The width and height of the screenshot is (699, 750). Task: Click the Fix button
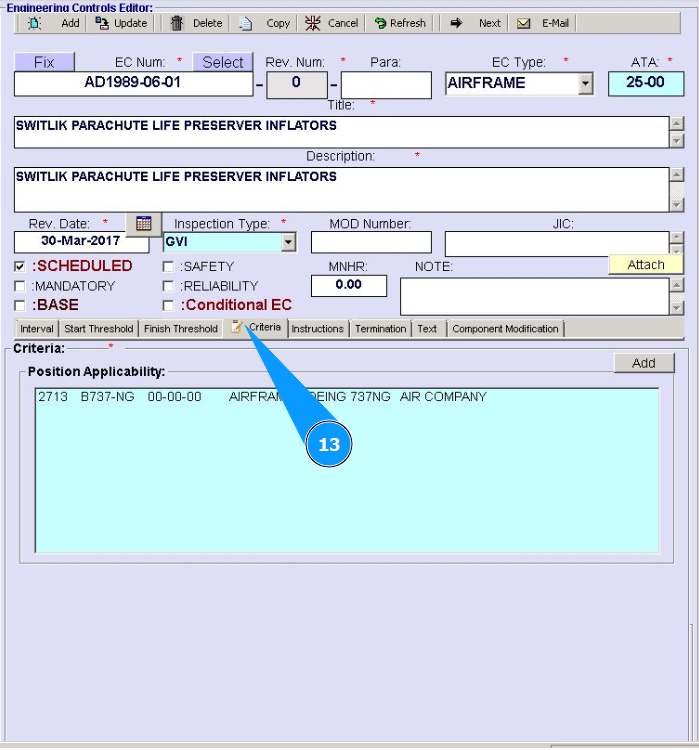click(44, 62)
